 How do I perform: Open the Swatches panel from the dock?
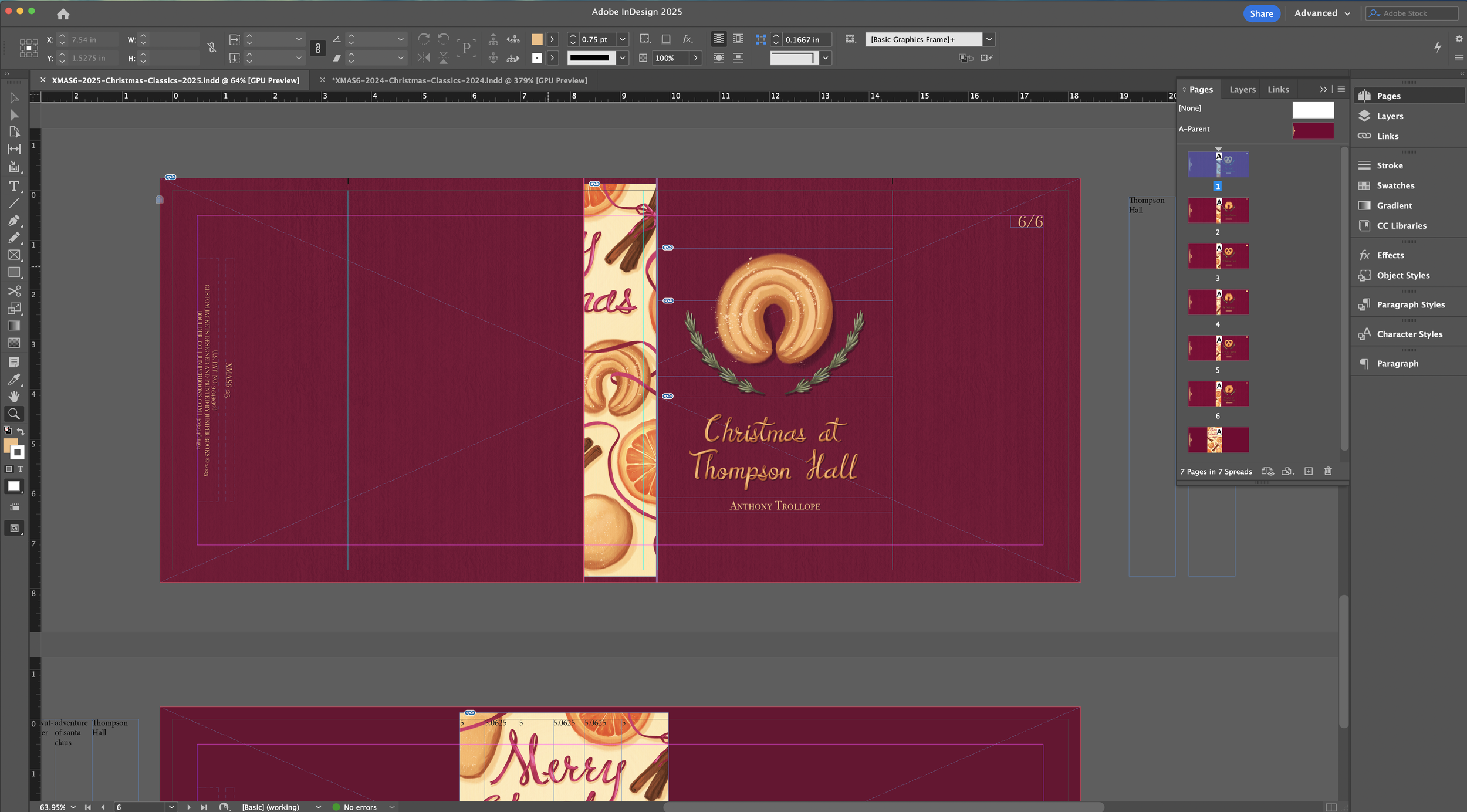tap(1395, 185)
